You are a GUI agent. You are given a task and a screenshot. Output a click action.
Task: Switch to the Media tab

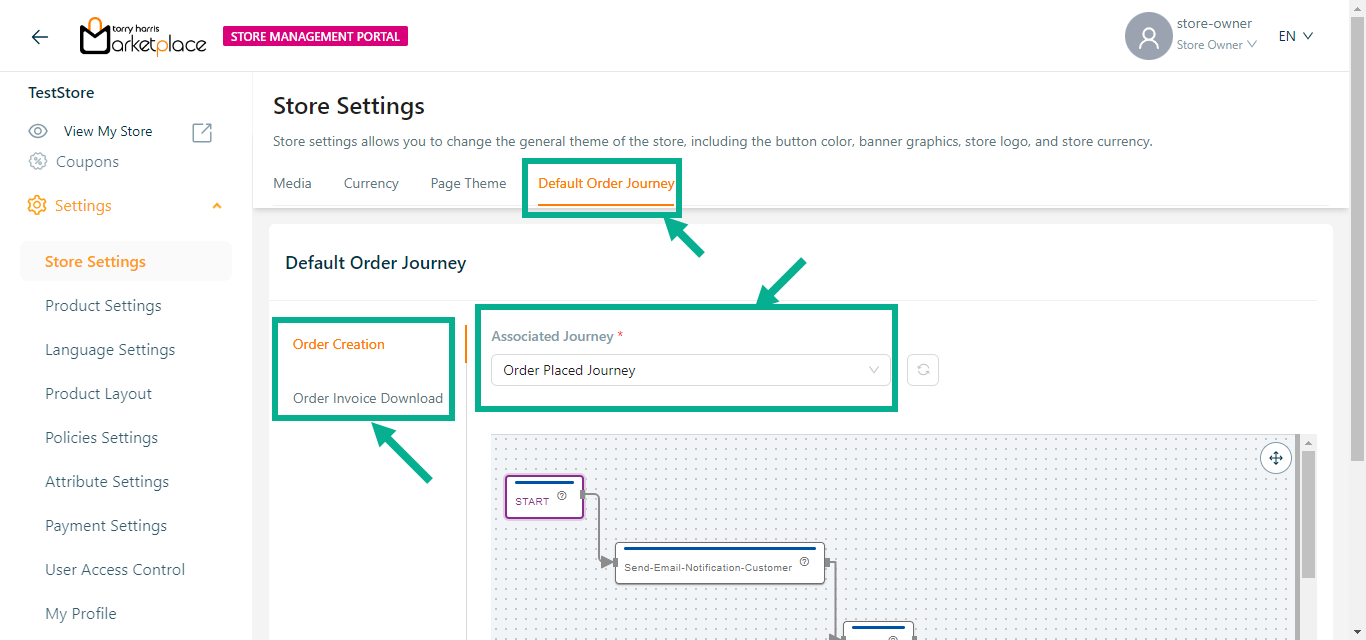tap(292, 184)
